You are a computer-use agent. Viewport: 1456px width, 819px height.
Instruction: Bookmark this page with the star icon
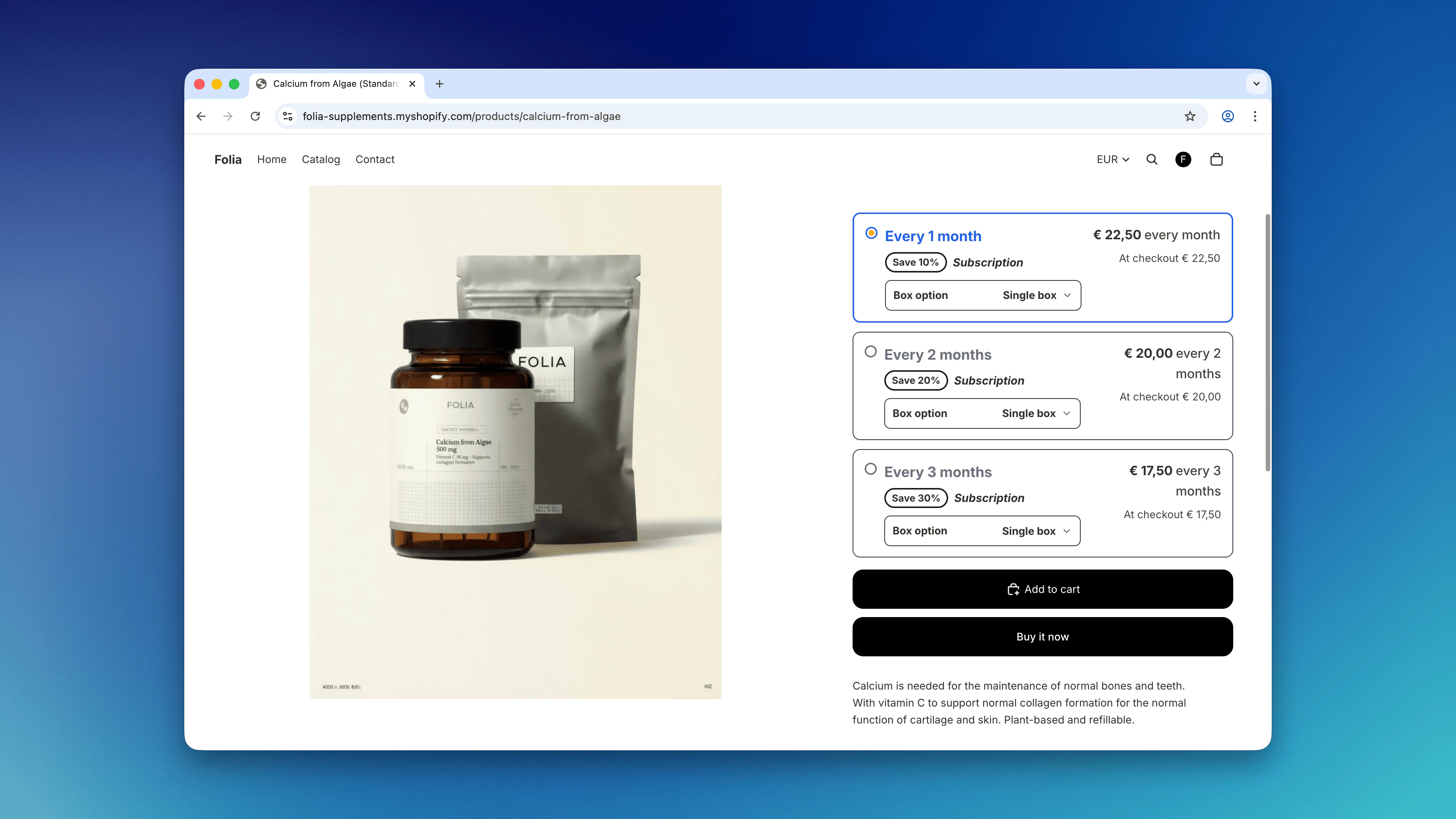(x=1190, y=116)
